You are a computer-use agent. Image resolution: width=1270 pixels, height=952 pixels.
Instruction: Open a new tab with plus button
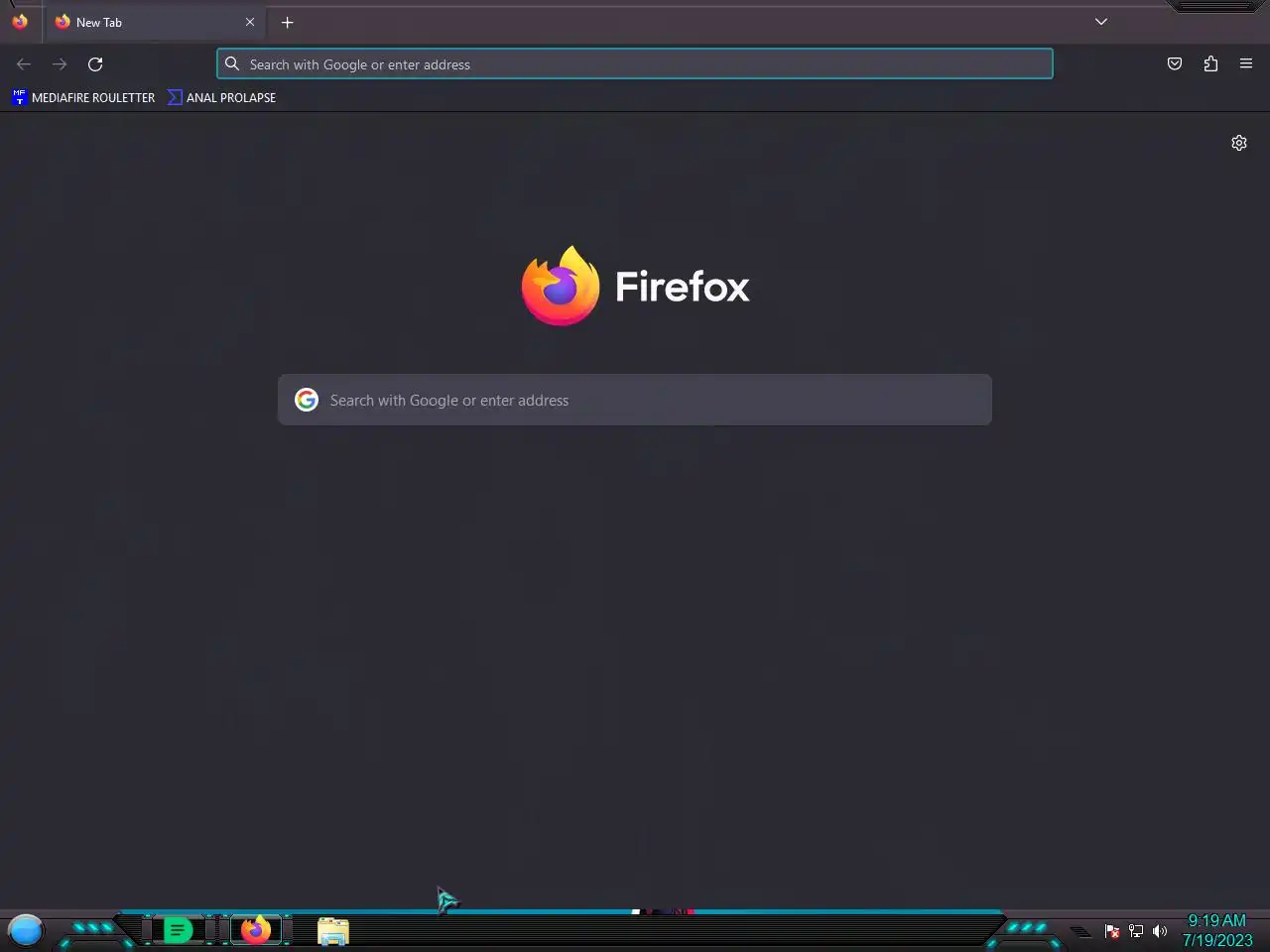tap(288, 22)
